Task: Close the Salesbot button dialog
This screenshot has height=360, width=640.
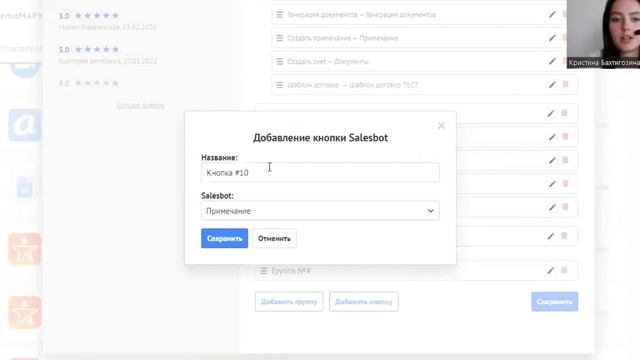Action: click(441, 126)
